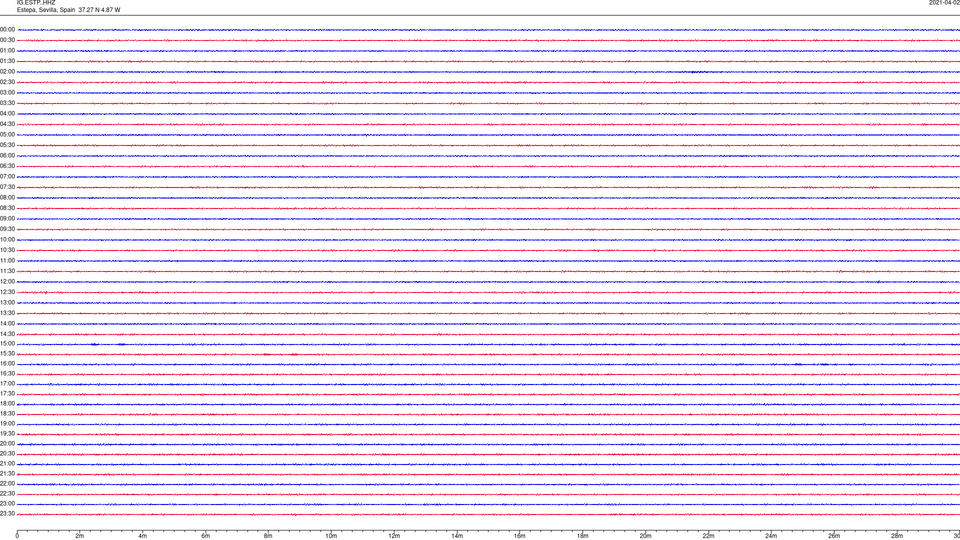Screen dimensions: 960x540
Task: Click the 17:30 time label
Action: click(x=7, y=394)
